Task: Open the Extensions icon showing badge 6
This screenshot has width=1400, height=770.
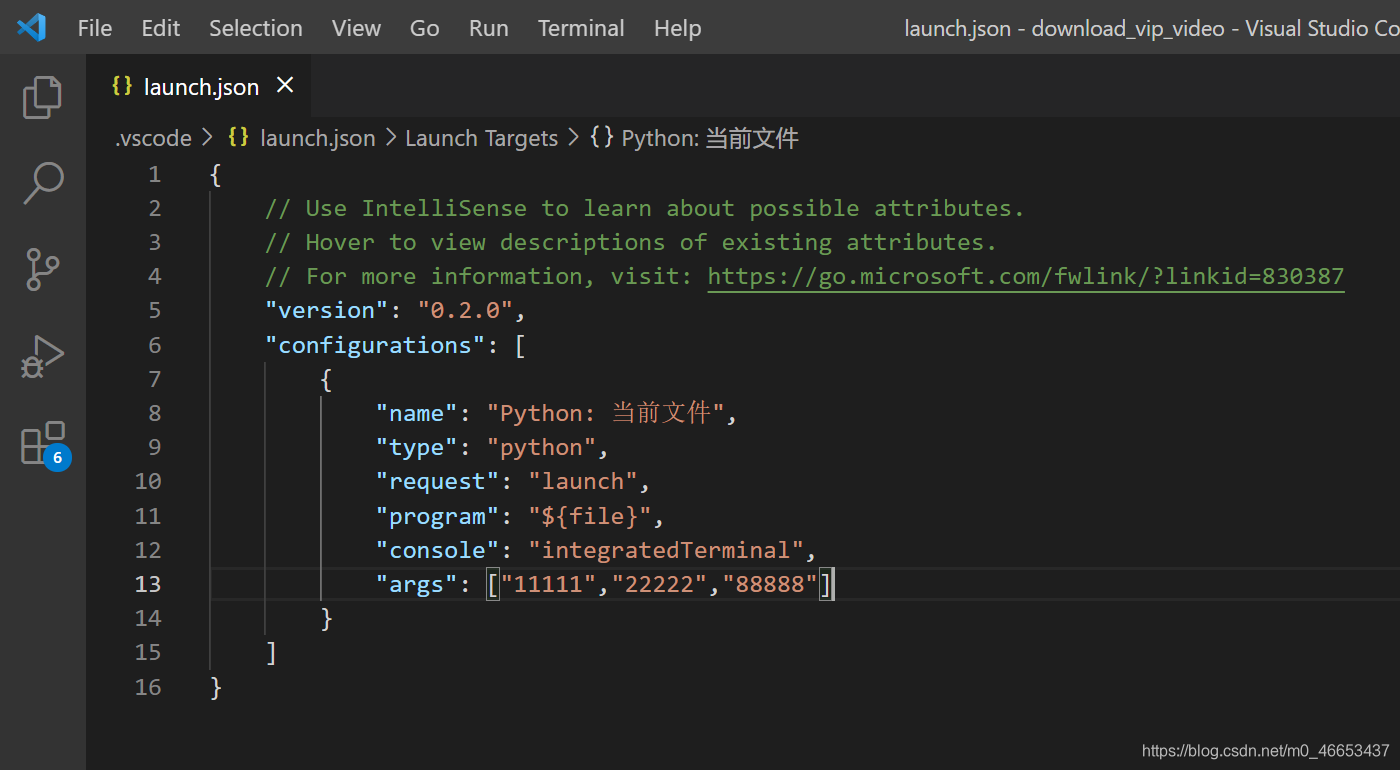Action: coord(42,441)
